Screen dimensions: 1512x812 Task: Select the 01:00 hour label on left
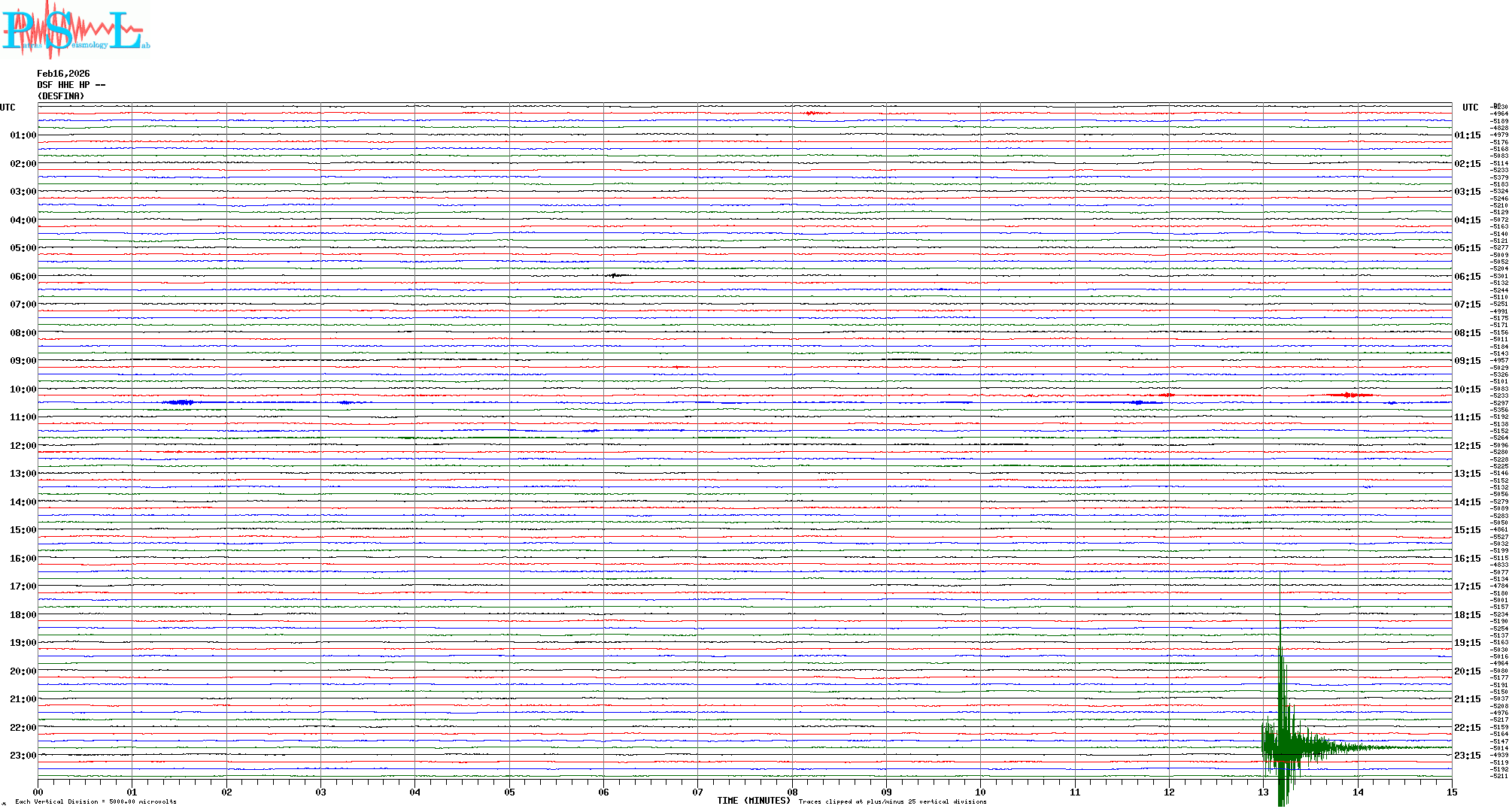pos(23,135)
